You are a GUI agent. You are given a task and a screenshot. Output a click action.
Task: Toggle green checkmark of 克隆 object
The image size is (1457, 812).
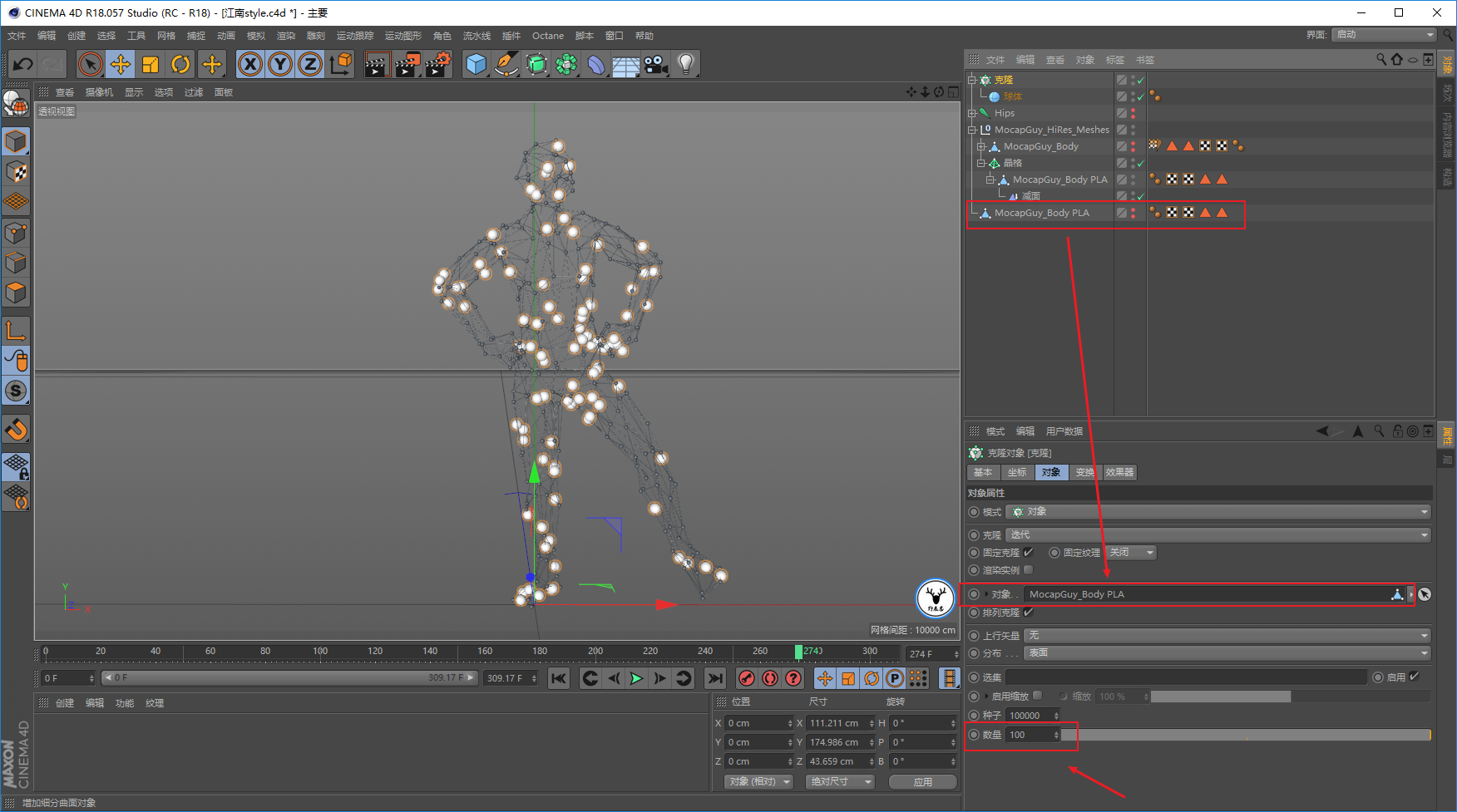(1141, 80)
